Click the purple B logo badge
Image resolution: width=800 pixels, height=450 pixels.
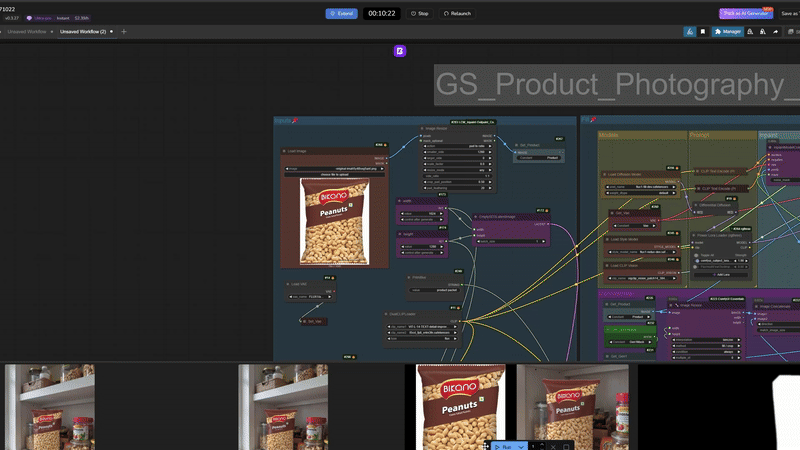tap(400, 51)
